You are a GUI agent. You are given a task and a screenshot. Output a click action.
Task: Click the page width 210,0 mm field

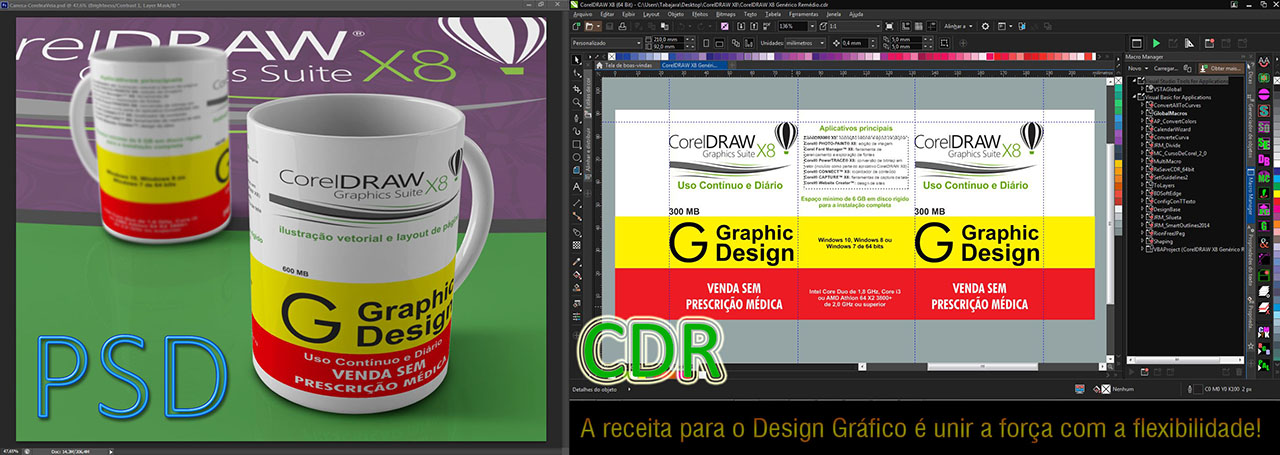click(x=667, y=39)
